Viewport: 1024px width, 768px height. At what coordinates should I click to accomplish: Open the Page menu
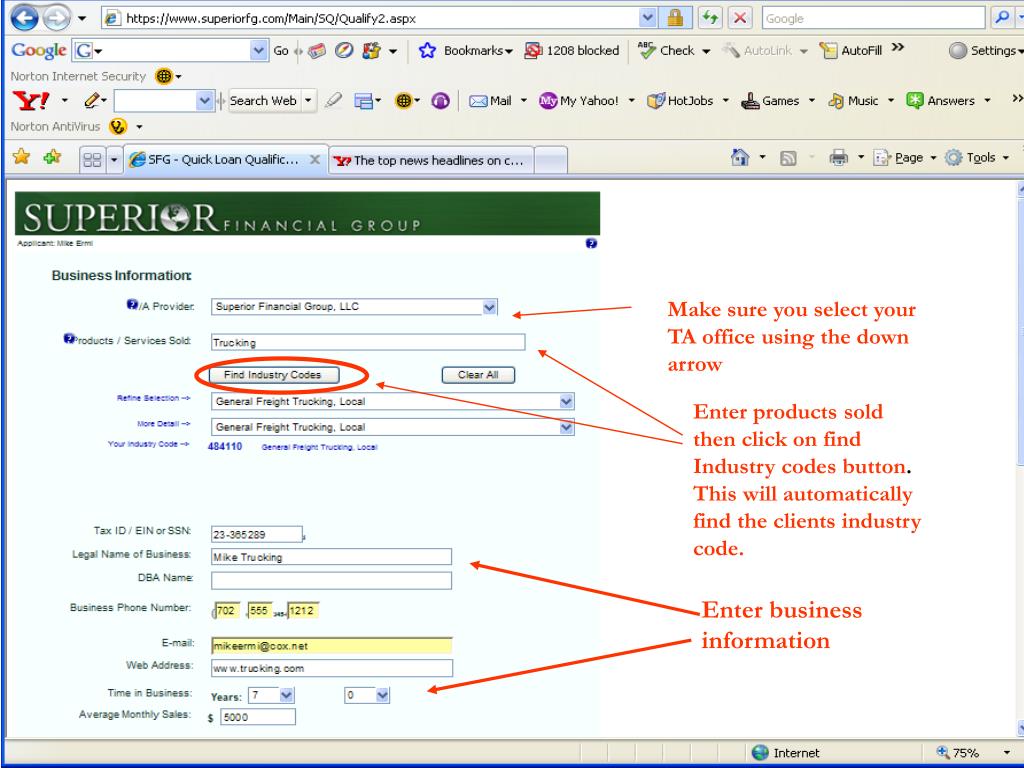point(905,157)
